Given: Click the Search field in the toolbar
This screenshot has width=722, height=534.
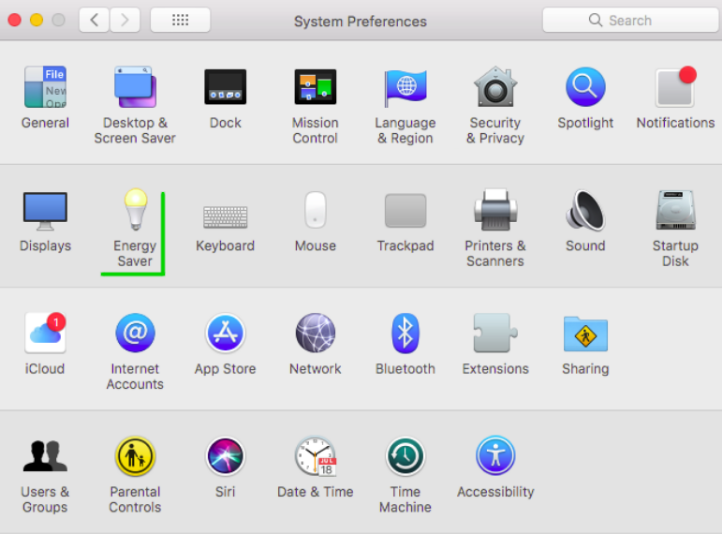Looking at the screenshot, I should point(630,20).
